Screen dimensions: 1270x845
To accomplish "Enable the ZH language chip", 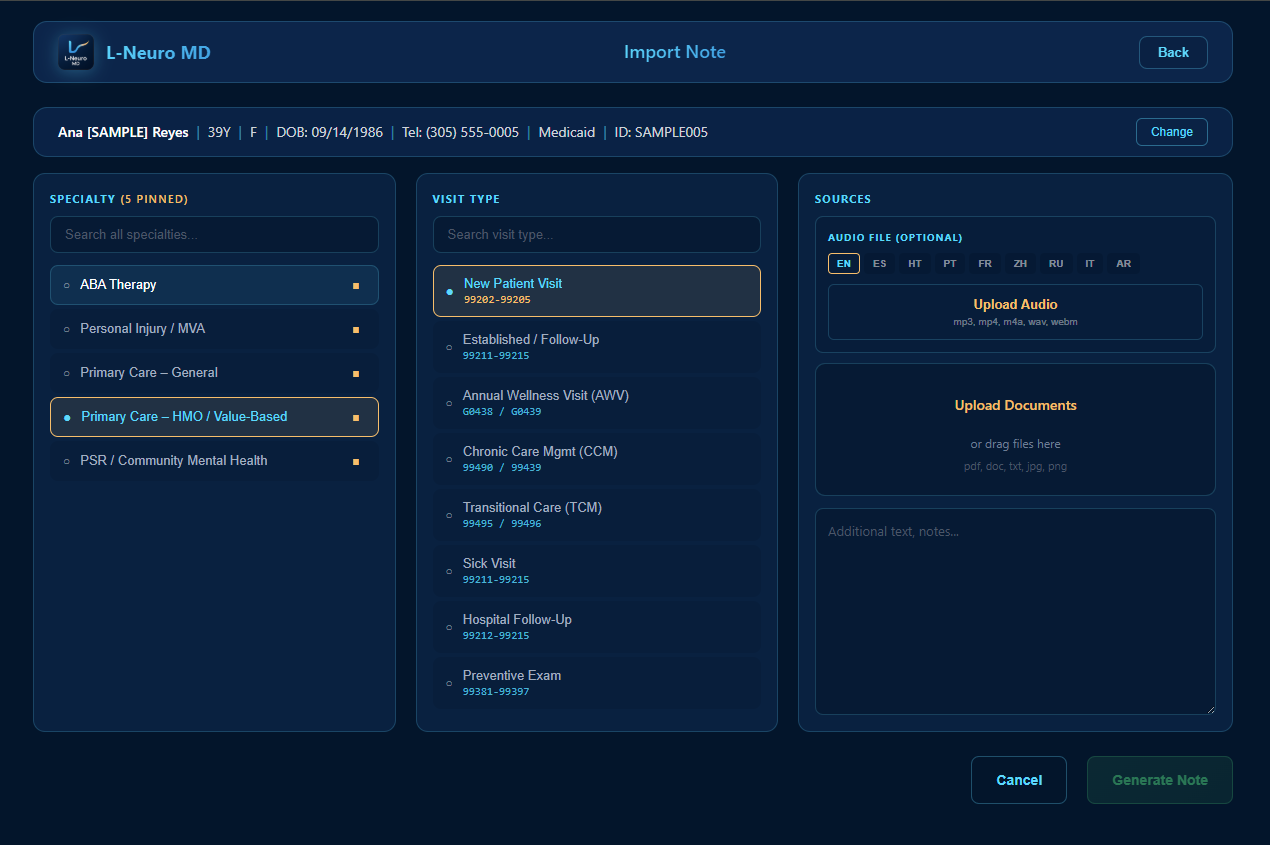I will tap(1020, 263).
